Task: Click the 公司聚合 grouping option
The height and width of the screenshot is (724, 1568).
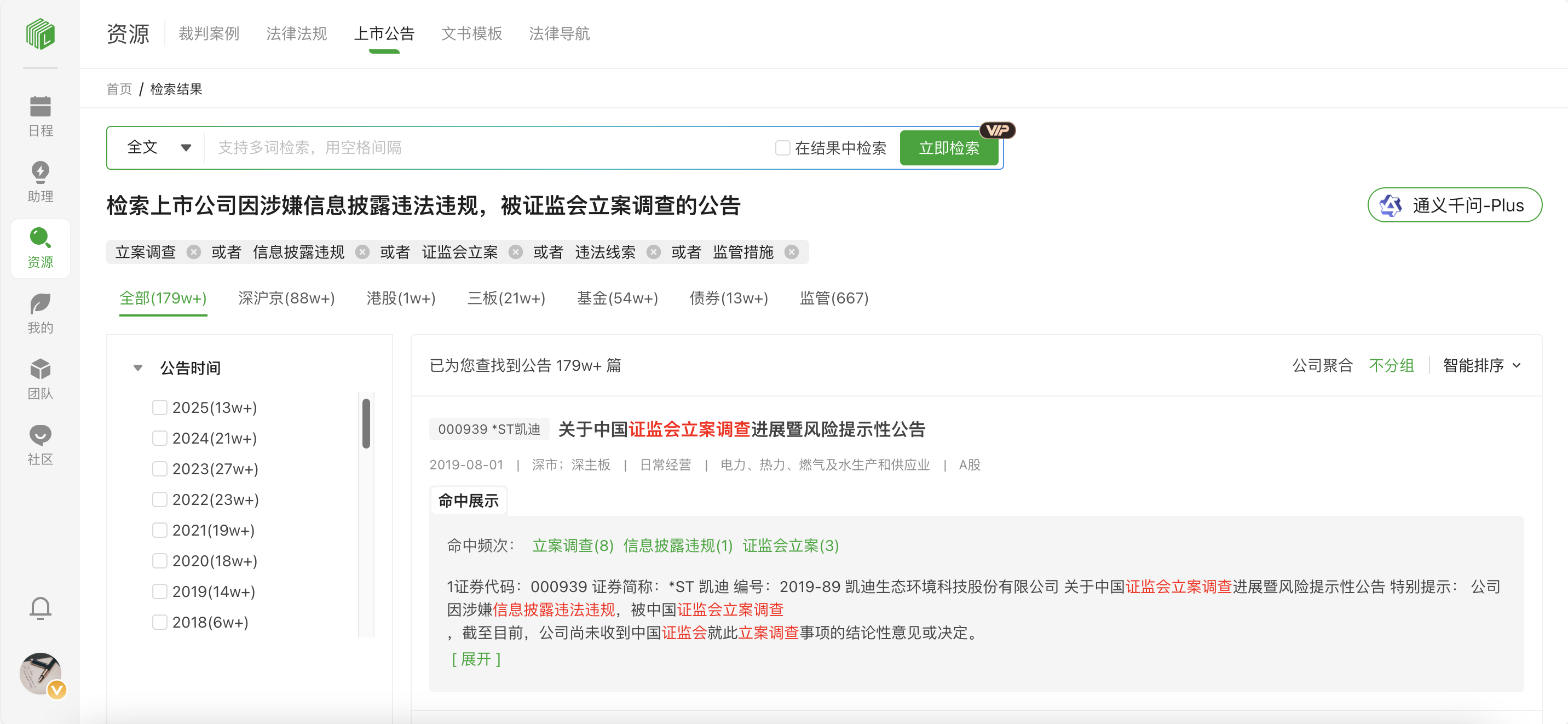Action: 1323,365
